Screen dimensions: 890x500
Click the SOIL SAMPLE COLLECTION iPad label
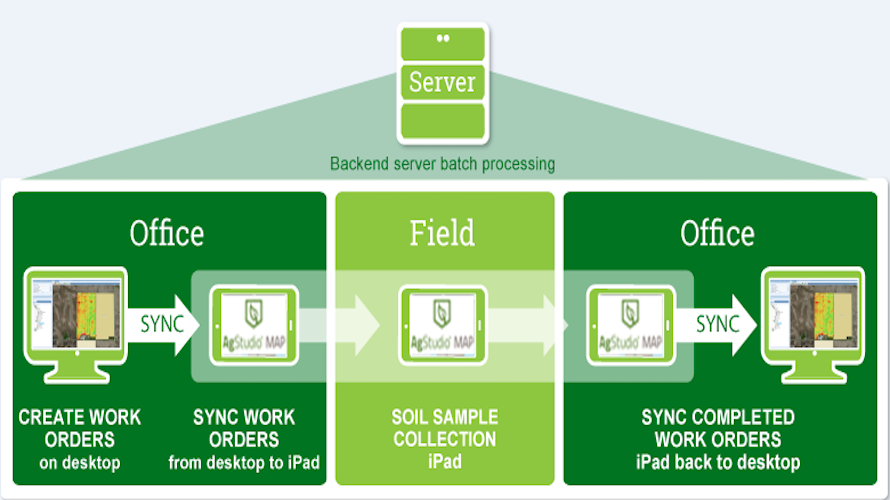pyautogui.click(x=445, y=439)
